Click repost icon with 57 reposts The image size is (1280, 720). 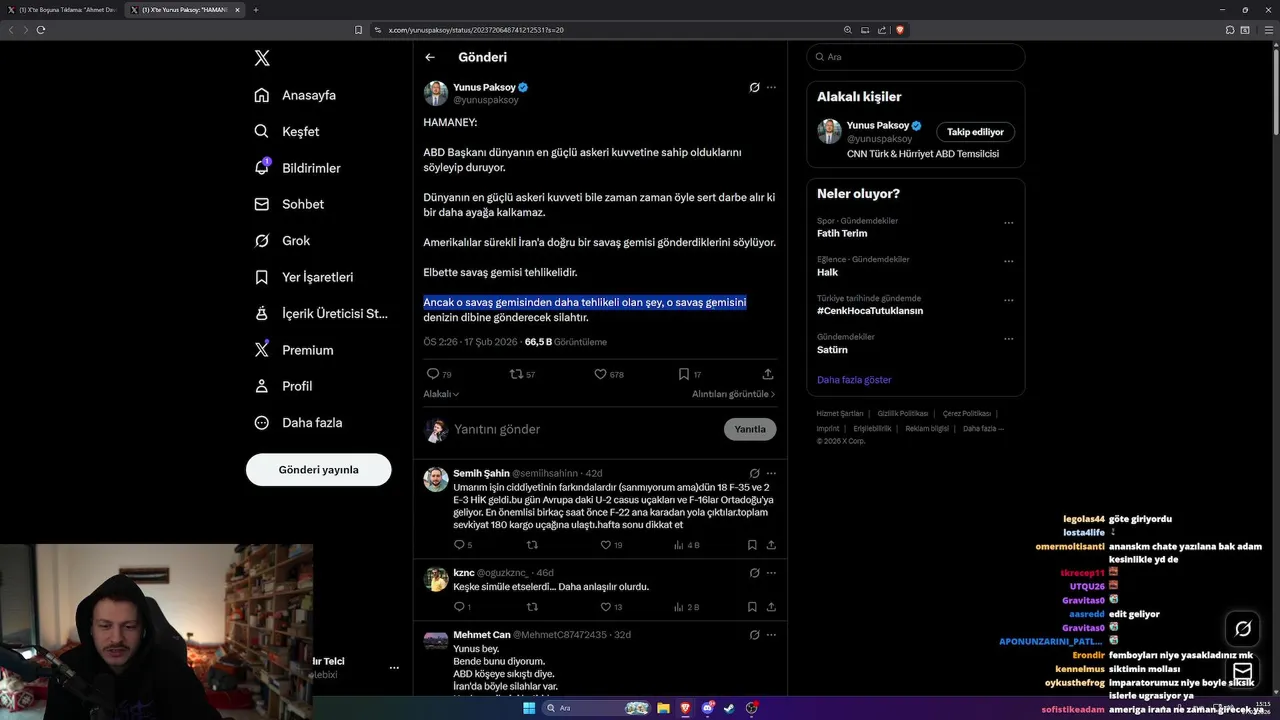click(516, 374)
